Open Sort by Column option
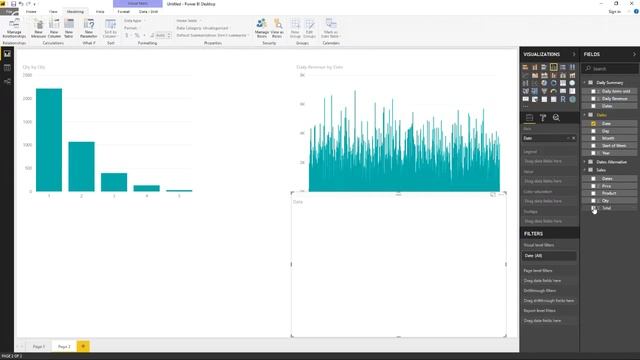 pyautogui.click(x=110, y=28)
